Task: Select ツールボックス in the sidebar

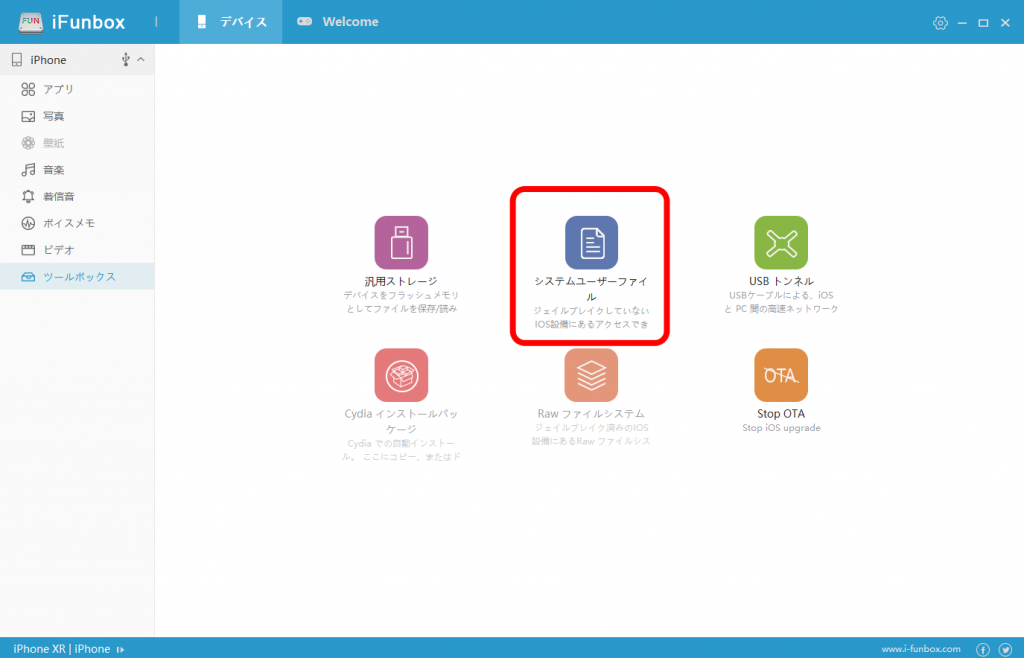Action: 77,277
